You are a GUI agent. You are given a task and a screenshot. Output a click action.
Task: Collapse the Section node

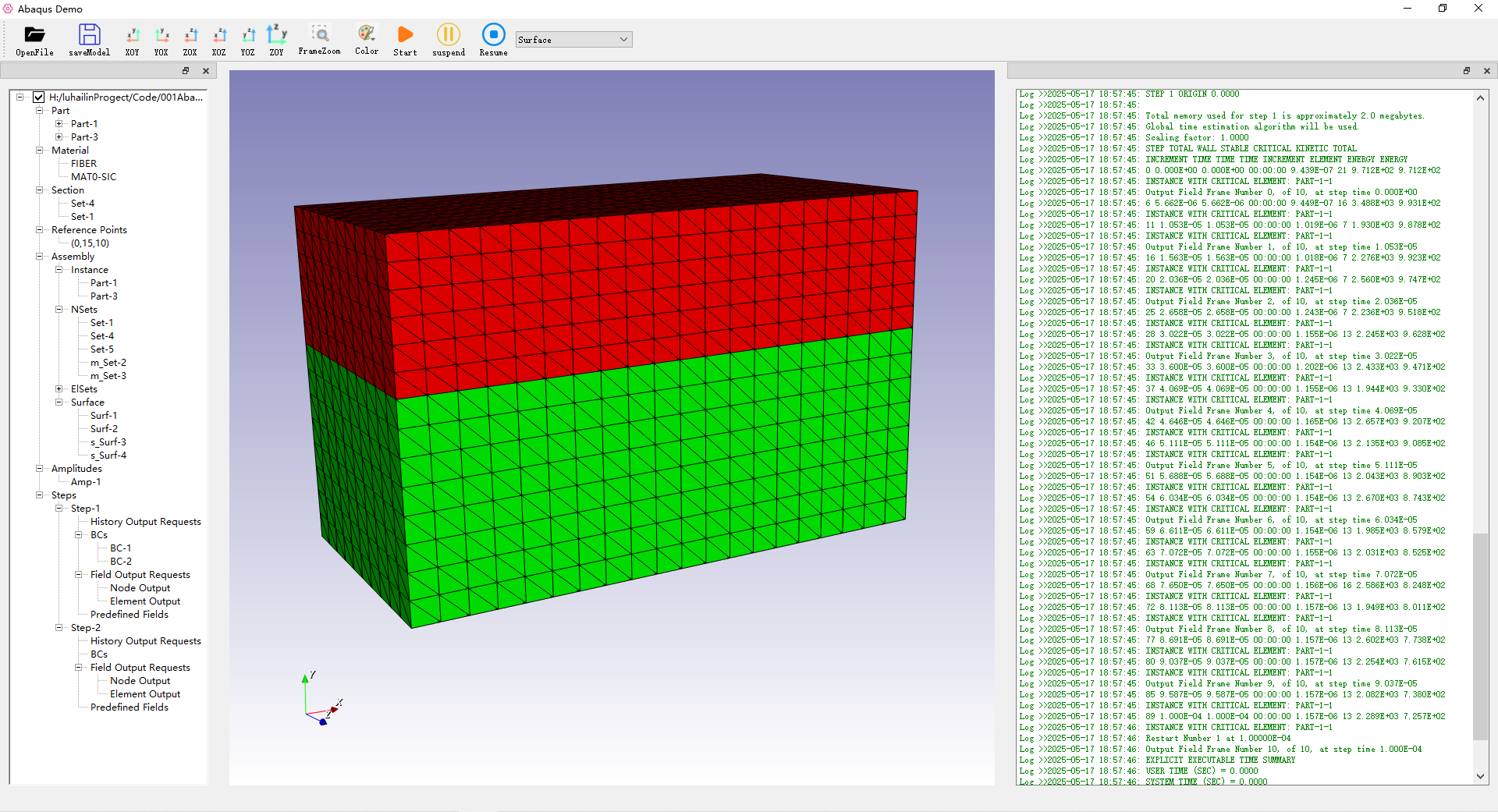pyautogui.click(x=39, y=190)
